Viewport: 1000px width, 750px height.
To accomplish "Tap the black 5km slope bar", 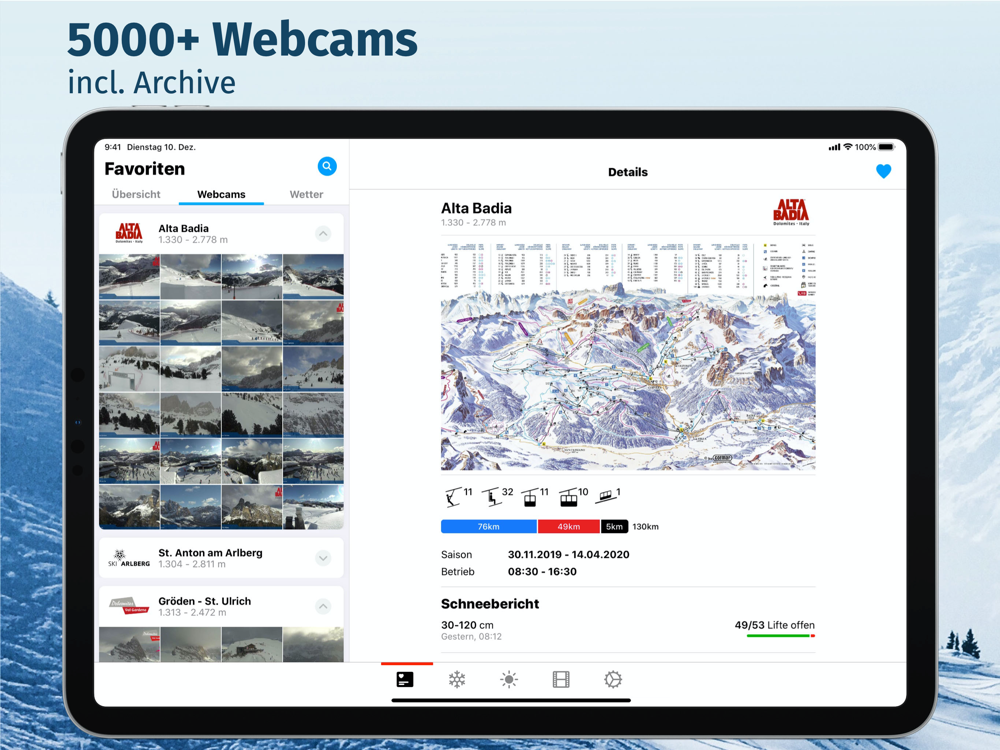I will click(614, 527).
